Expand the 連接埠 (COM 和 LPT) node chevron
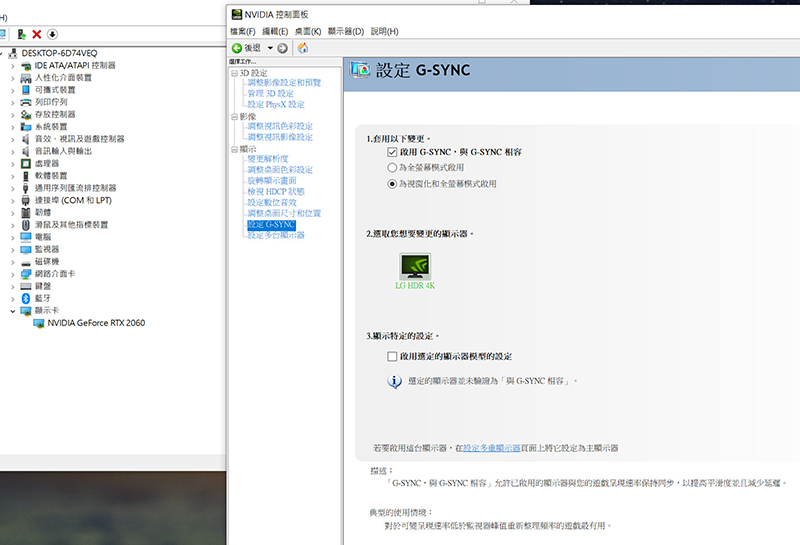Image resolution: width=800 pixels, height=545 pixels. click(13, 201)
